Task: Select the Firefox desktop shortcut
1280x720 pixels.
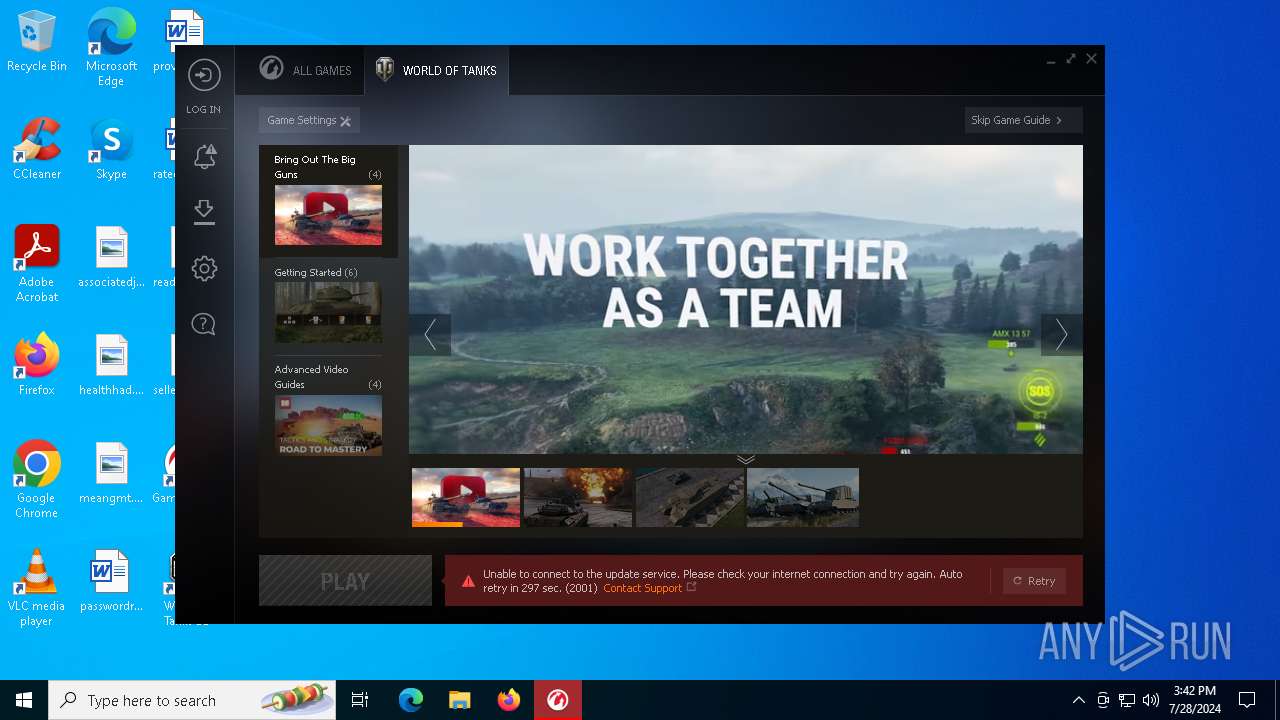Action: (37, 365)
